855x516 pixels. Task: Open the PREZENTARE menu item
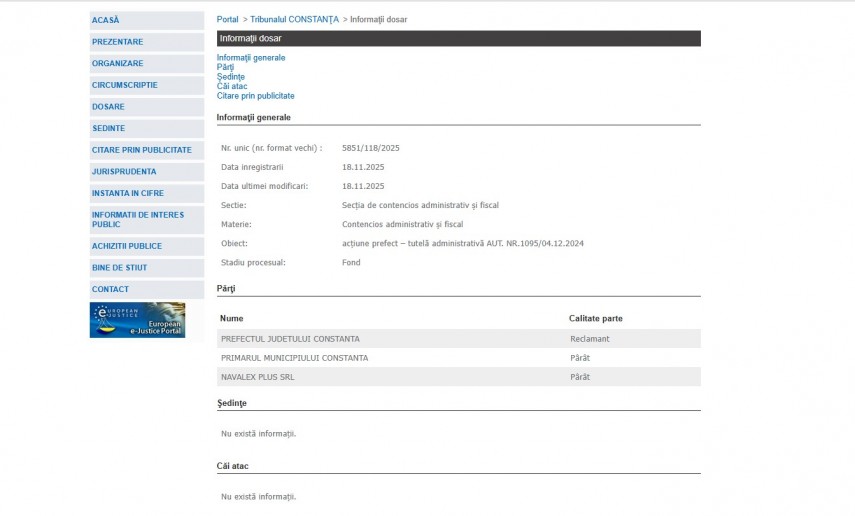point(118,42)
